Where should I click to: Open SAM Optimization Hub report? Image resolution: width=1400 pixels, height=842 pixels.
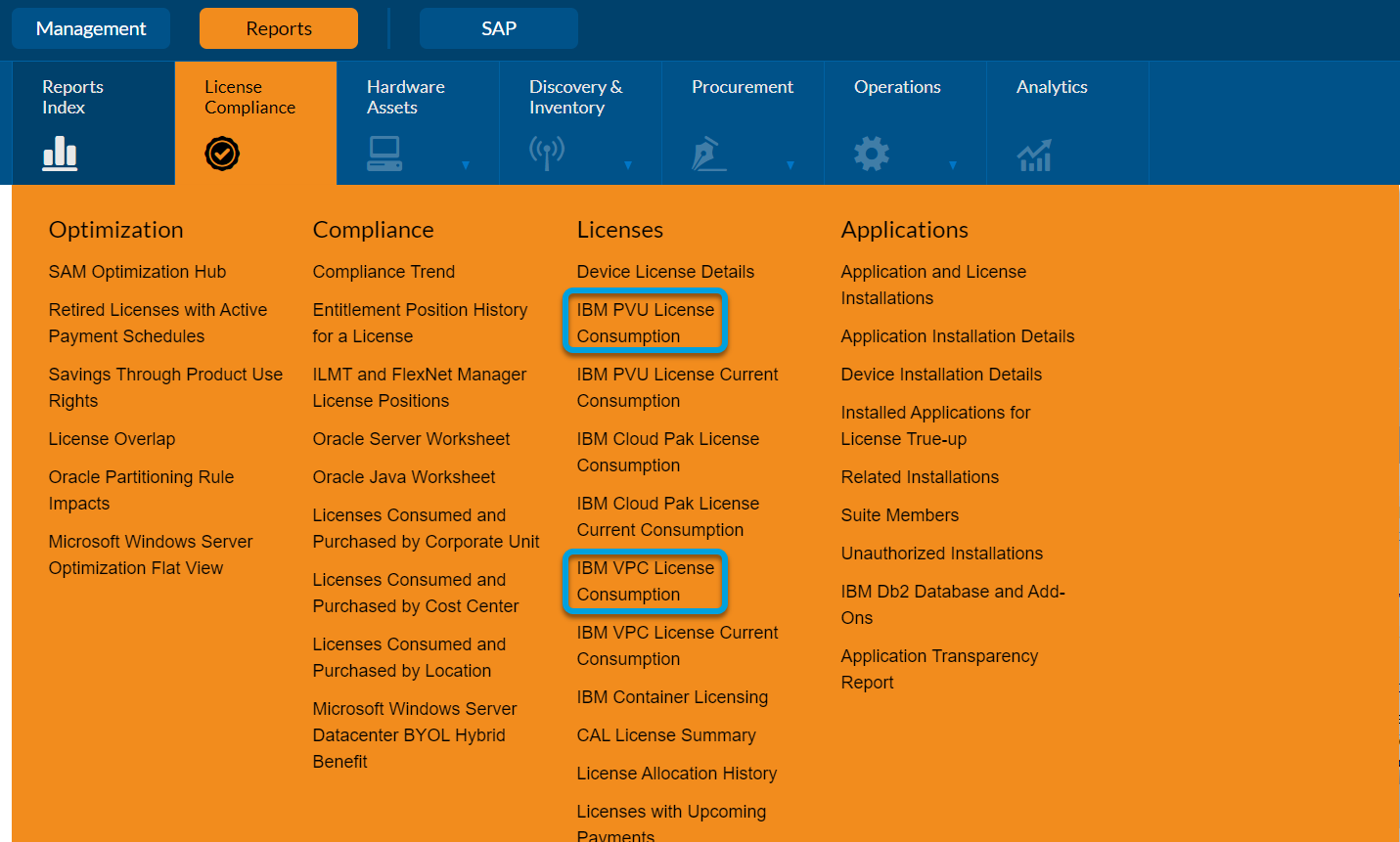pos(137,272)
